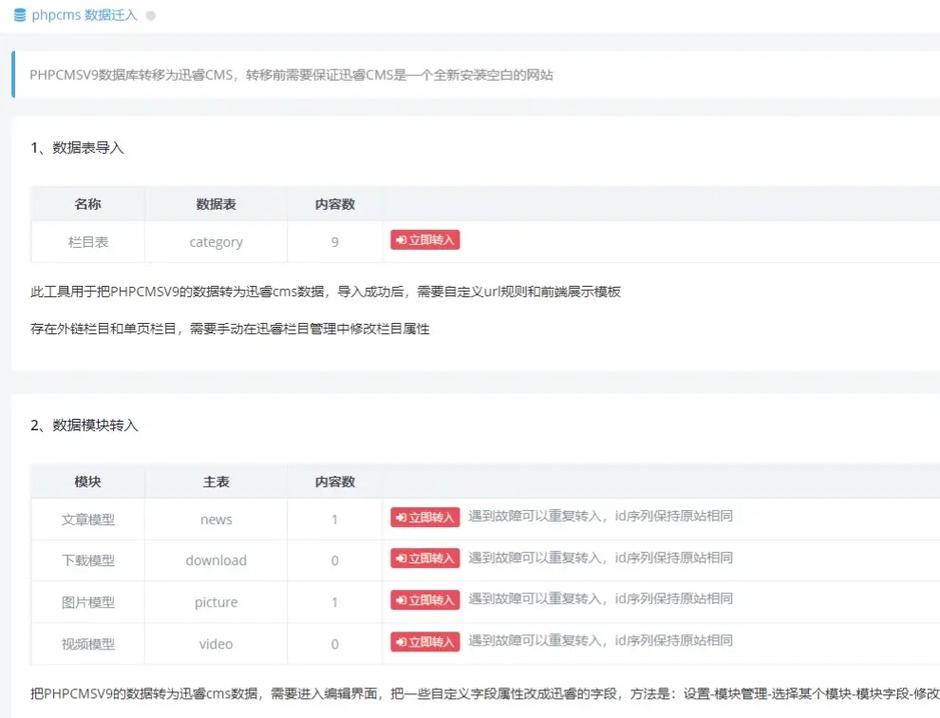Click the 下载模型 module cell
Screen dimensions: 940x718
pos(88,561)
